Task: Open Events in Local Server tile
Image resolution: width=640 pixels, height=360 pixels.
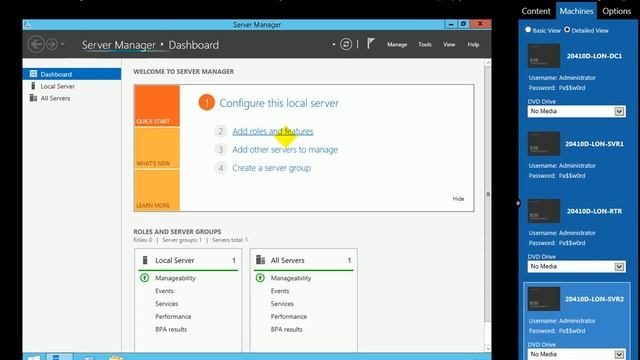Action: coord(164,291)
